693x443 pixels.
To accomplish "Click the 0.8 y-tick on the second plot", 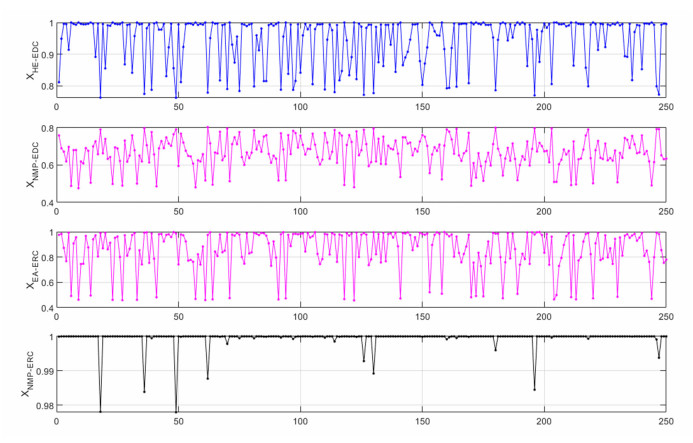I will click(45, 128).
